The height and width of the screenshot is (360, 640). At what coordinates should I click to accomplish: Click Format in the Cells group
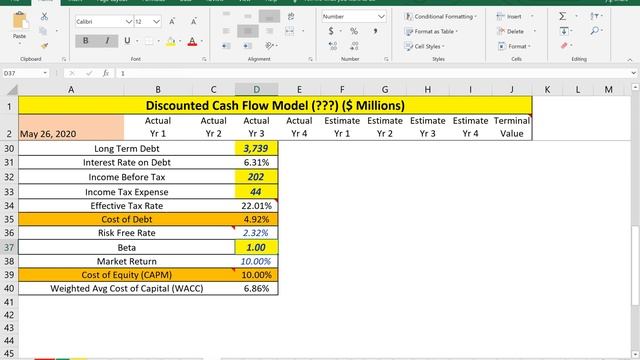[x=513, y=46]
